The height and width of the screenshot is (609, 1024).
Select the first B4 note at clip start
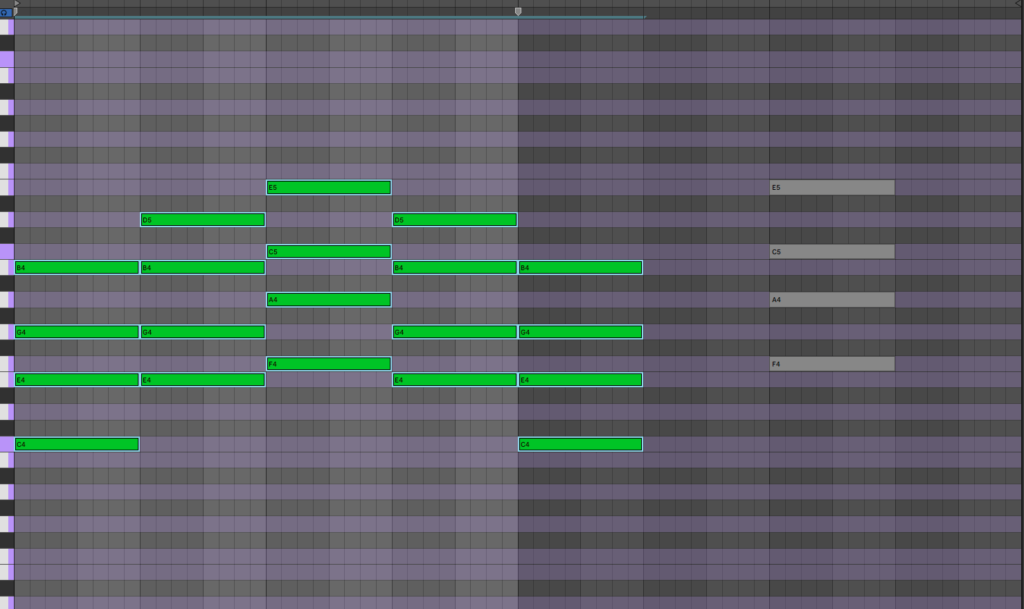(76, 268)
